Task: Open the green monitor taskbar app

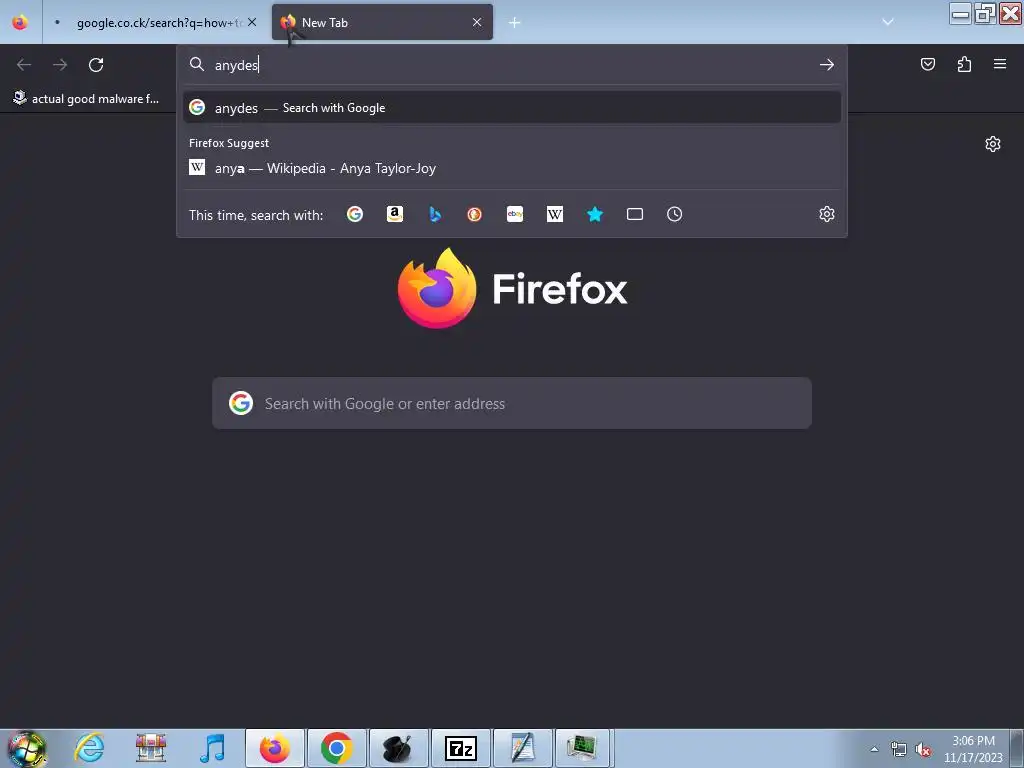Action: point(582,748)
